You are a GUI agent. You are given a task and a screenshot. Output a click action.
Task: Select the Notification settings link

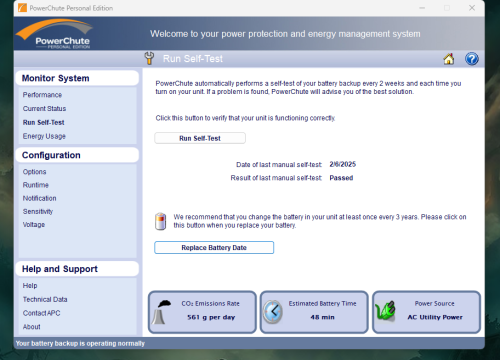coord(39,198)
